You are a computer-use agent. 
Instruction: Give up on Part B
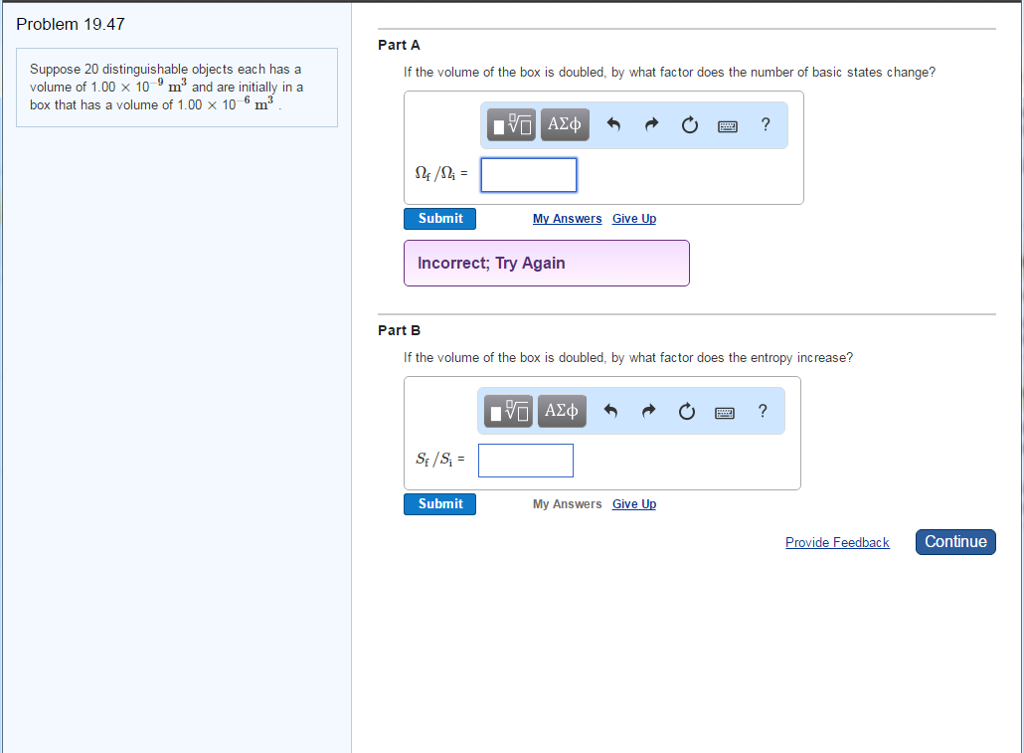tap(634, 505)
